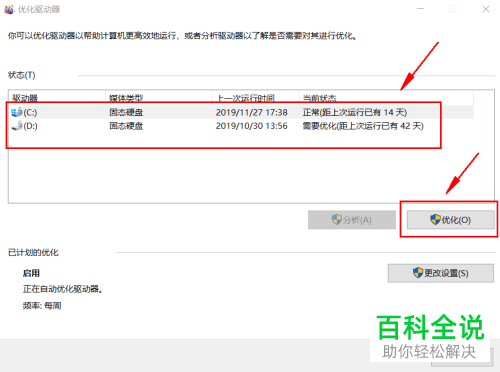Click 固态硬盘 in the C: row
This screenshot has width=500, height=372.
click(126, 112)
